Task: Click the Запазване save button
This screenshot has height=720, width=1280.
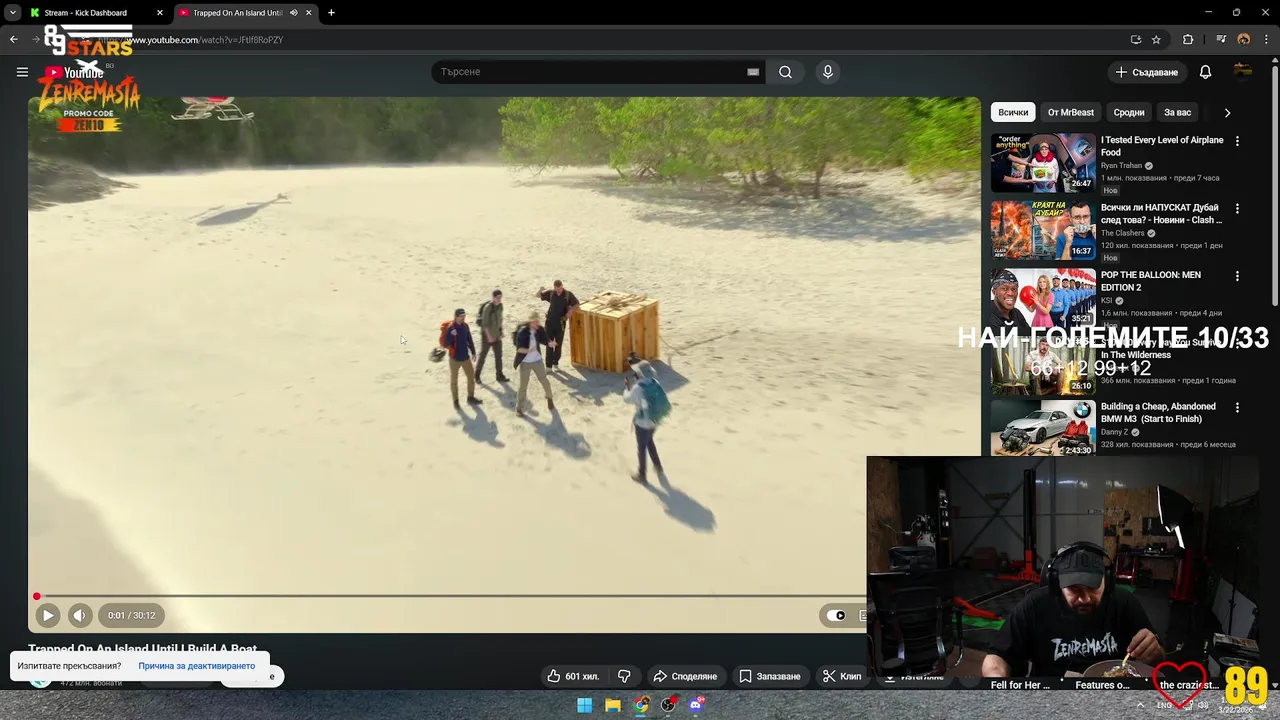Action: (770, 676)
